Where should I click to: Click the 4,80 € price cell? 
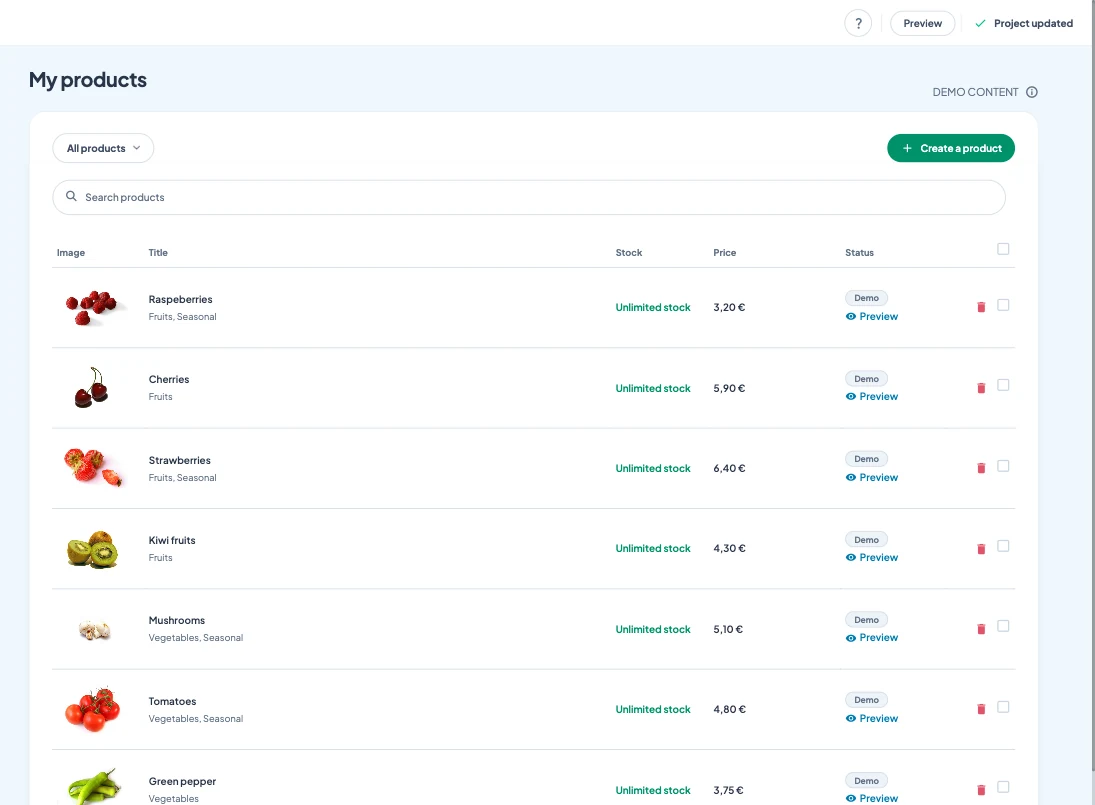click(729, 709)
